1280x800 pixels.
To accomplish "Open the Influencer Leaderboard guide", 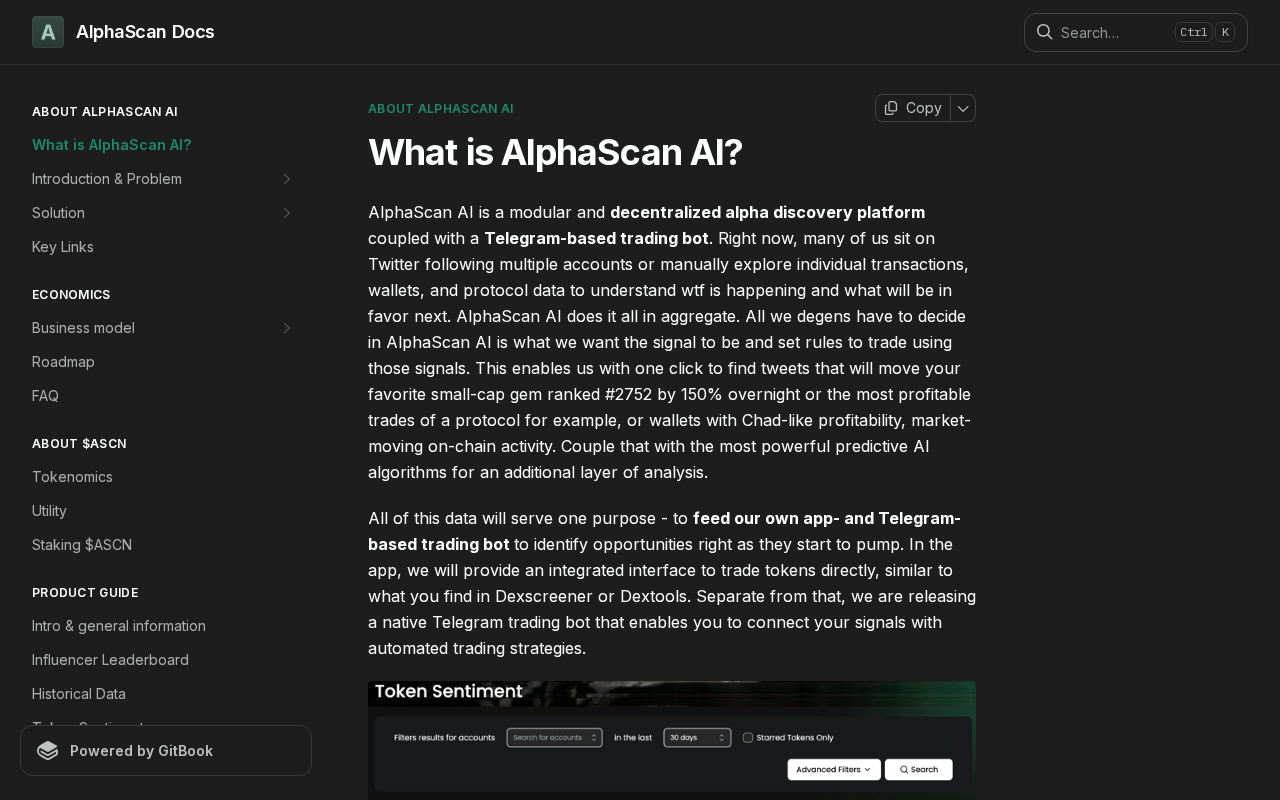I will pos(110,660).
